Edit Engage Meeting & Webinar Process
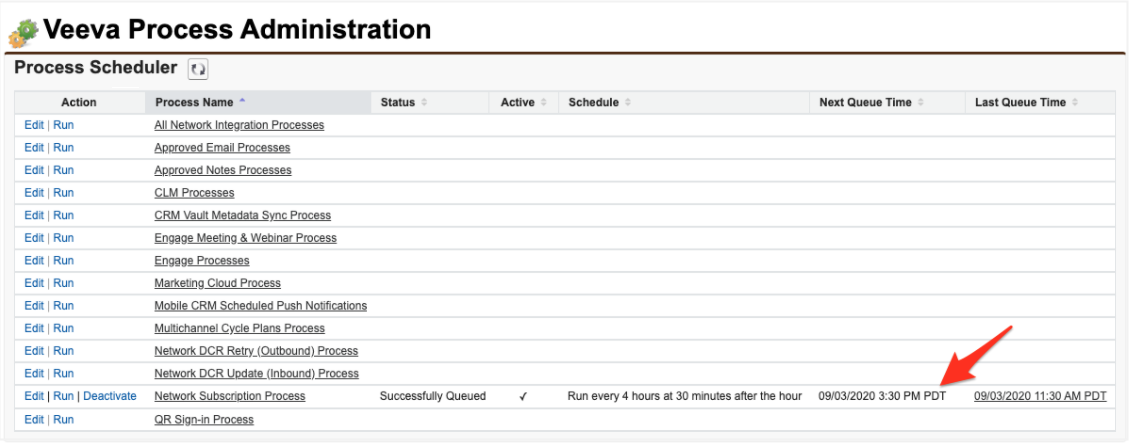Screen dimensions: 1129x445 point(34,238)
